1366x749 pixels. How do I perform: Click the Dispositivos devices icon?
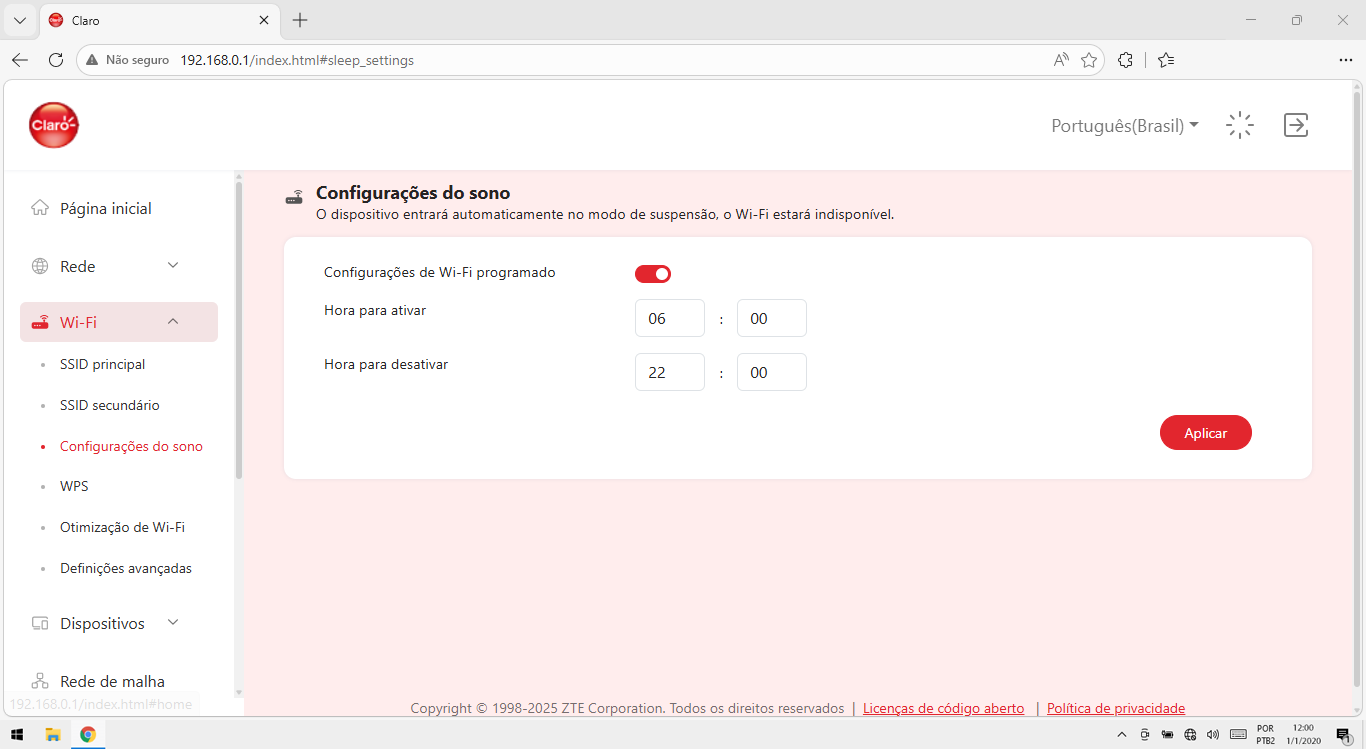pyautogui.click(x=40, y=623)
